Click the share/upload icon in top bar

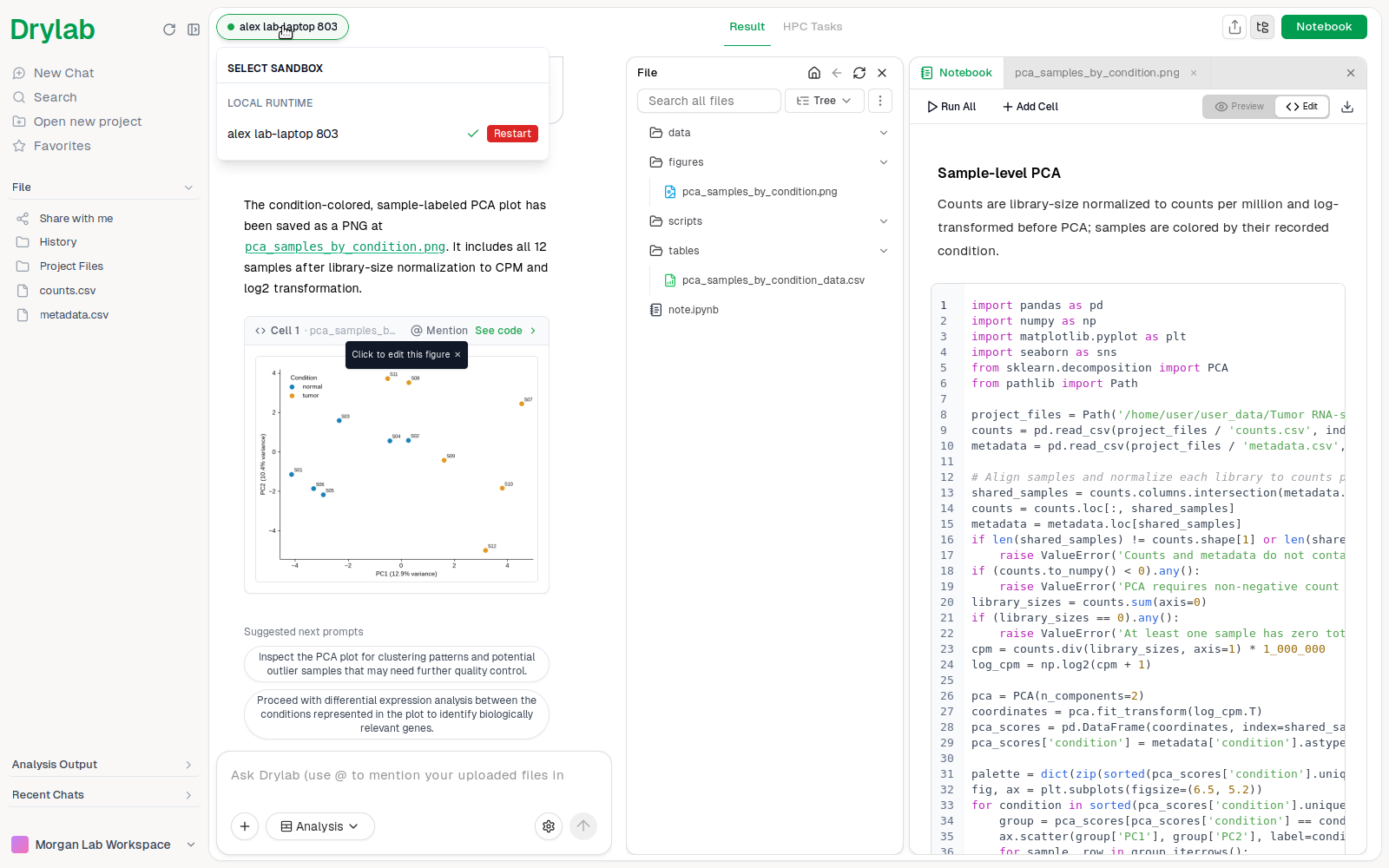coord(1234,27)
